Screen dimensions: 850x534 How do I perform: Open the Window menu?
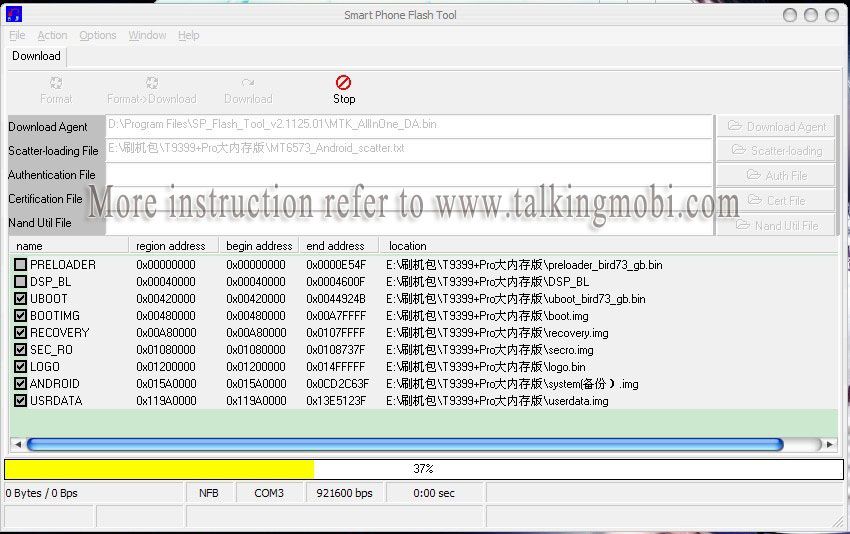(147, 35)
